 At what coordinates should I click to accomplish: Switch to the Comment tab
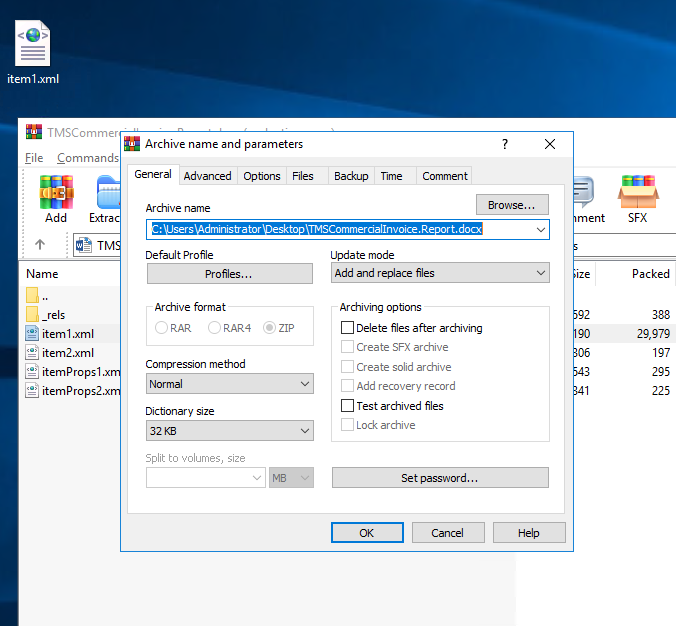click(x=445, y=176)
